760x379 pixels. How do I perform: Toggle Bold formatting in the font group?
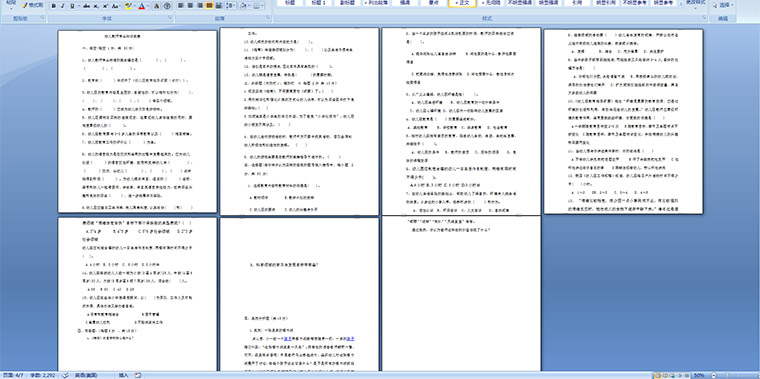pyautogui.click(x=54, y=6)
